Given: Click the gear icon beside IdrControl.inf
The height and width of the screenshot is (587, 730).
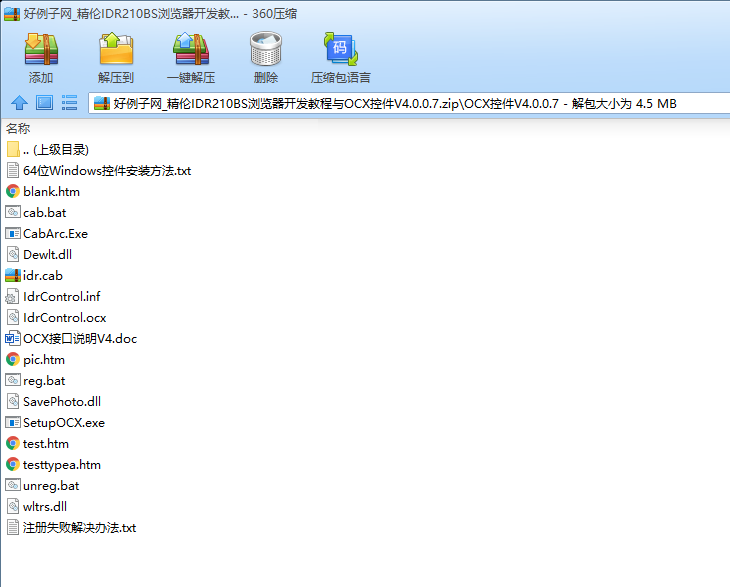Looking at the screenshot, I should pos(13,297).
